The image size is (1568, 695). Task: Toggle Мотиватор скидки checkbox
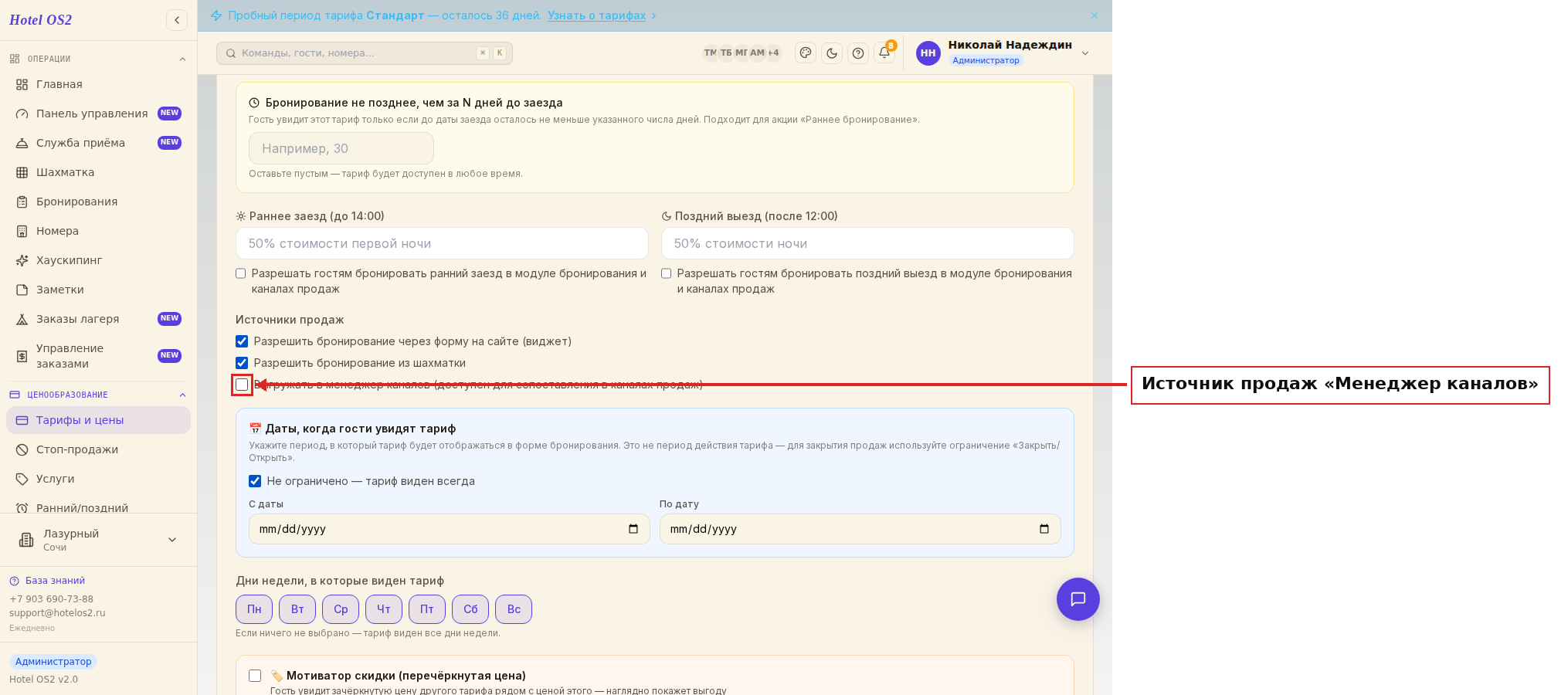tap(255, 676)
